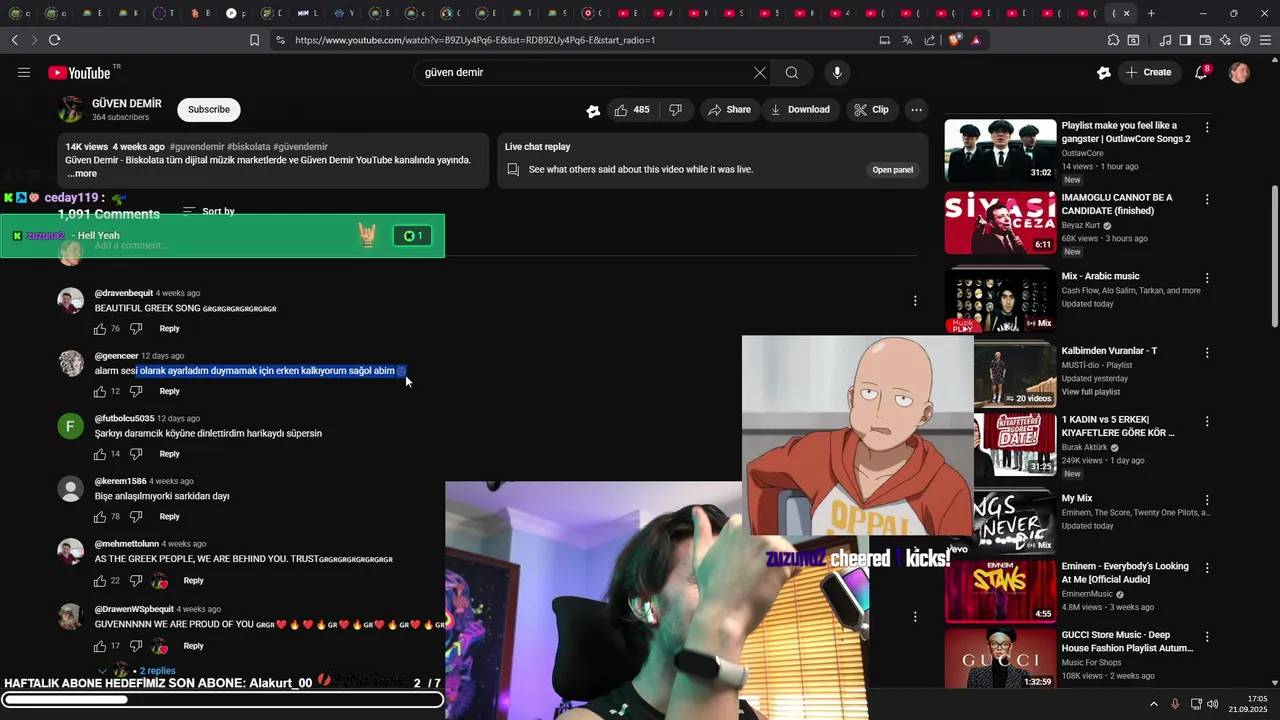1280x720 pixels.
Task: Share this page from address bar
Action: [x=930, y=40]
